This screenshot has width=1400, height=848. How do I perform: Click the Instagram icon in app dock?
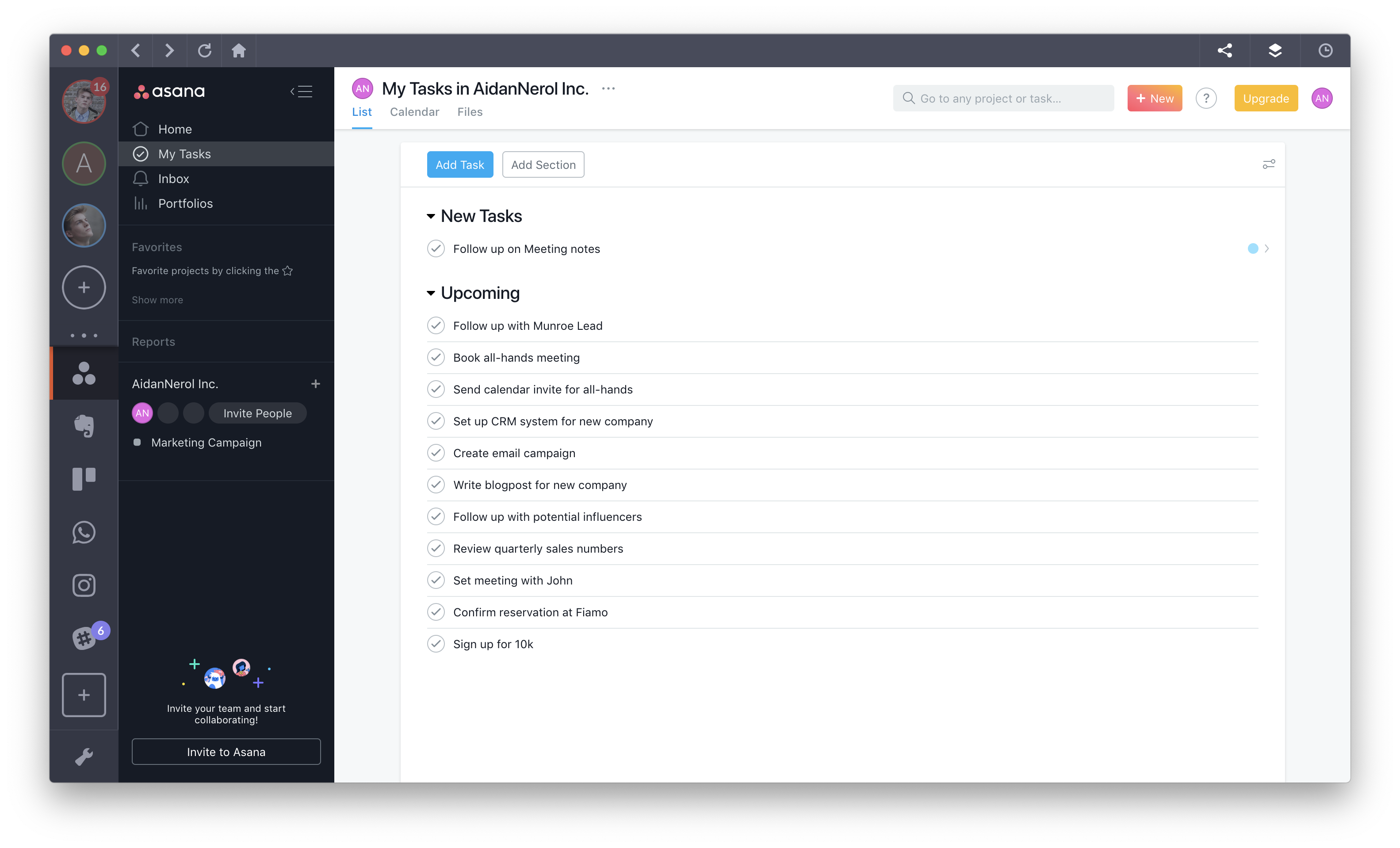85,585
